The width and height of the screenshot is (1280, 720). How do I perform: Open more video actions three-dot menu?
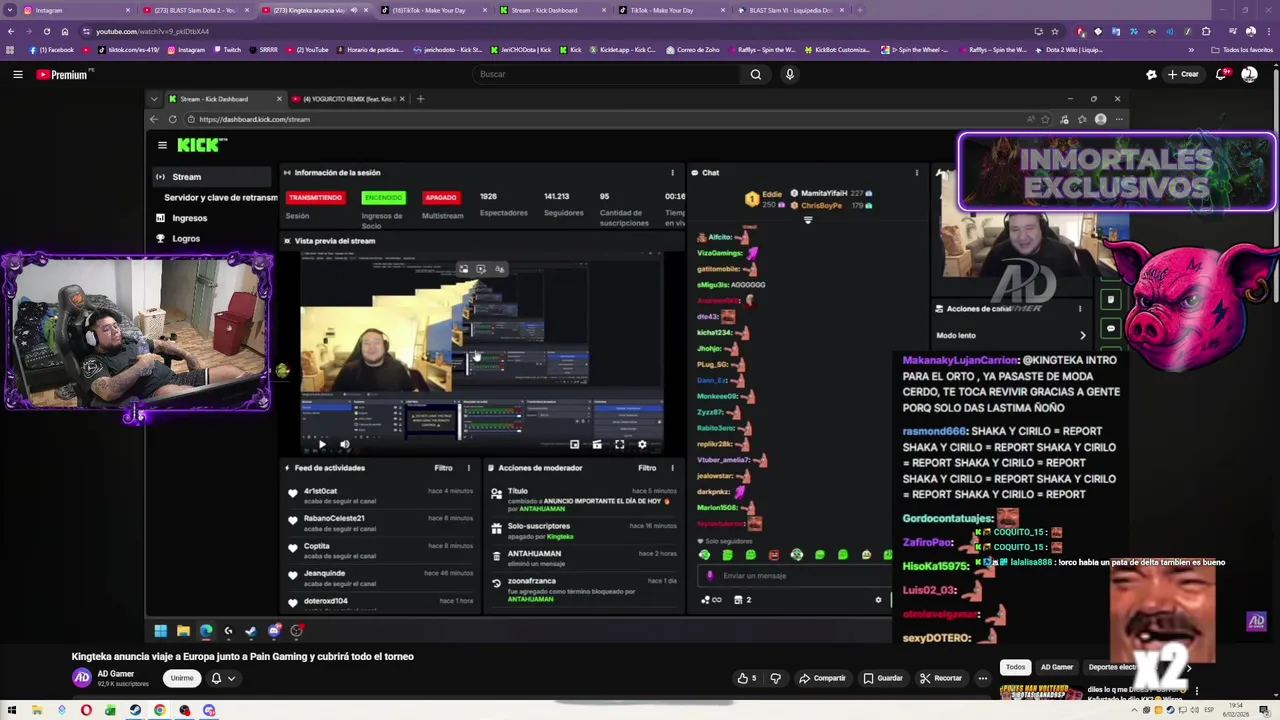(982, 678)
